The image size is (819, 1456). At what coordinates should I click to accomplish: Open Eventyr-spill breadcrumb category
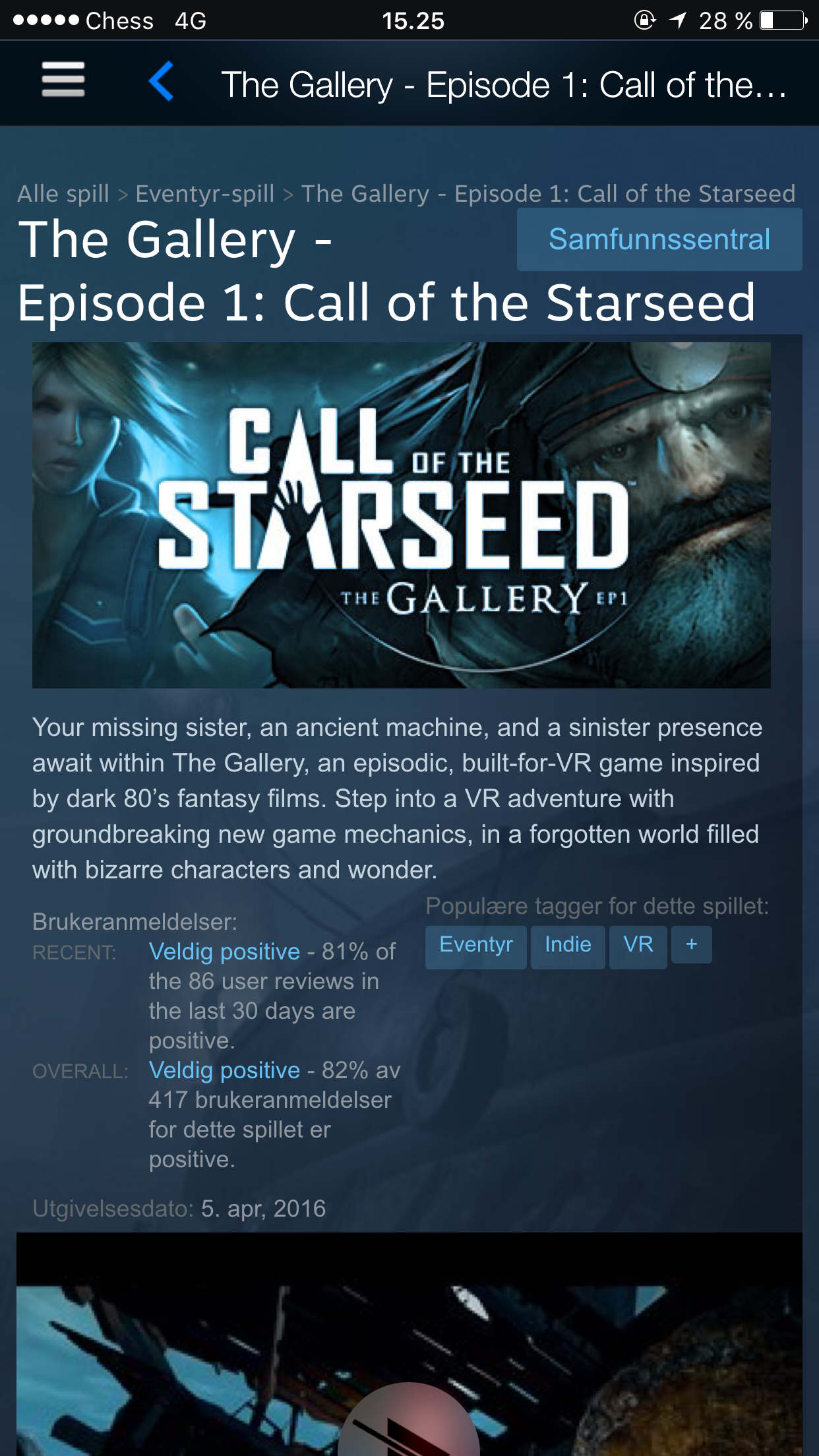click(x=204, y=194)
